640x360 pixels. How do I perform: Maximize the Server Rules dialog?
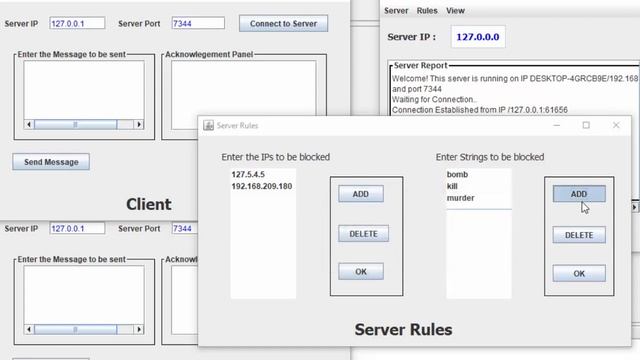586,125
